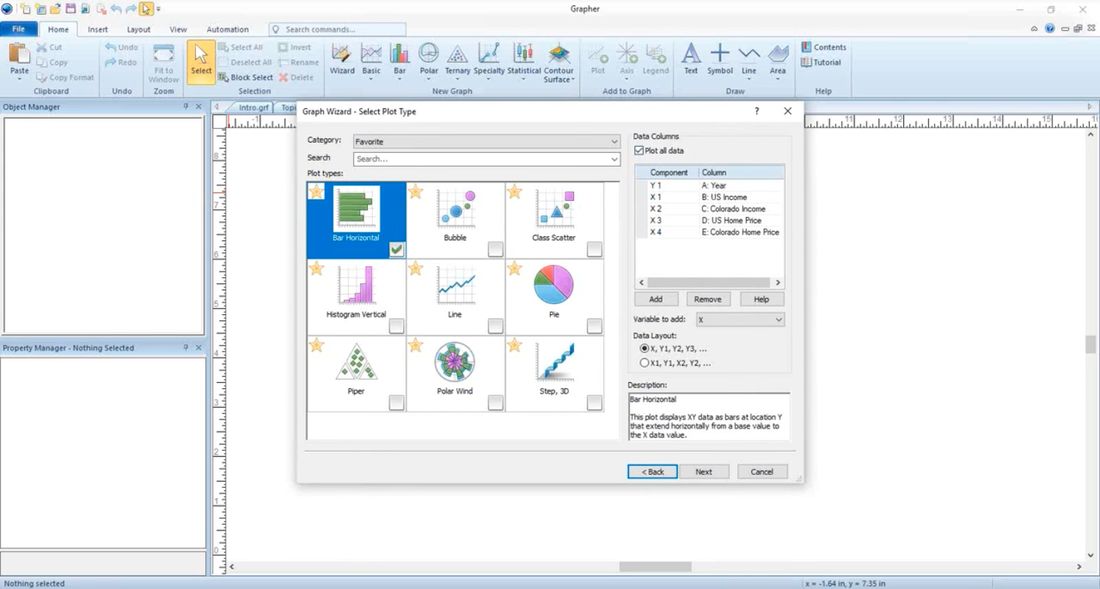The width and height of the screenshot is (1100, 589).
Task: Select the Symbol draw tool
Action: [720, 59]
